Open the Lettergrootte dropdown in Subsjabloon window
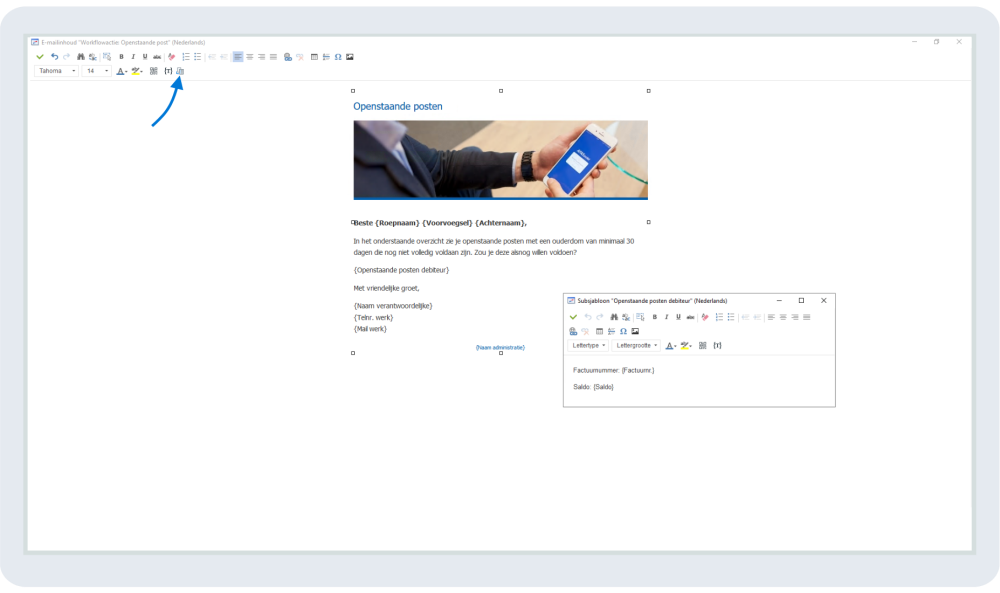The image size is (1000, 593). tap(637, 346)
